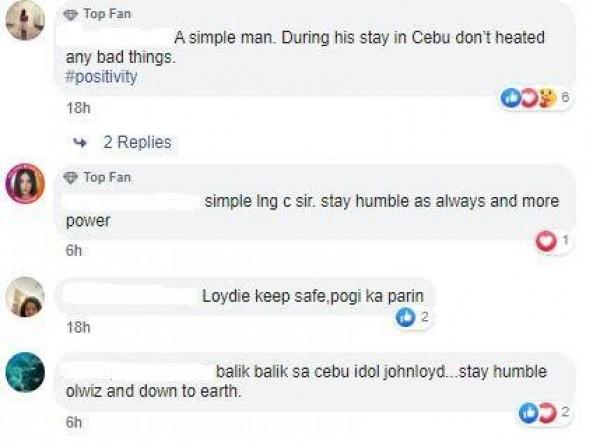Click the like reaction on the "Loydie keep safe" comment
This screenshot has height=443, width=600.
point(405,317)
